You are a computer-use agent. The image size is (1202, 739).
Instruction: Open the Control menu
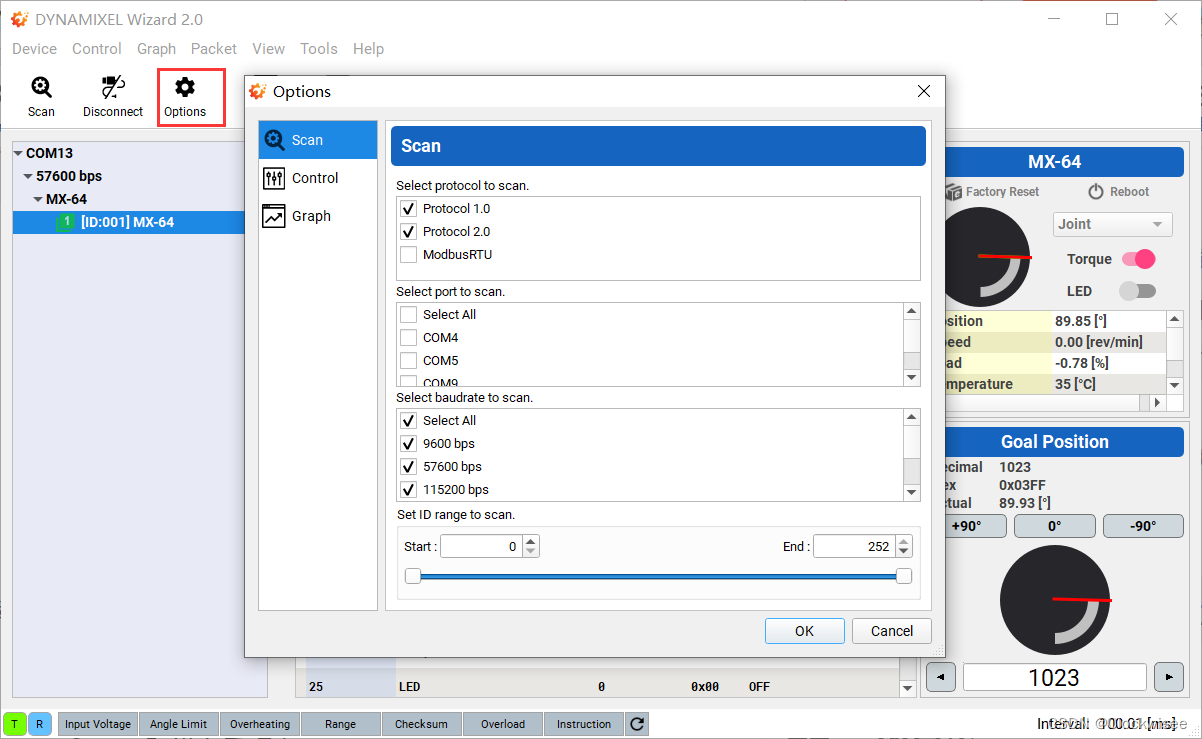pos(97,49)
